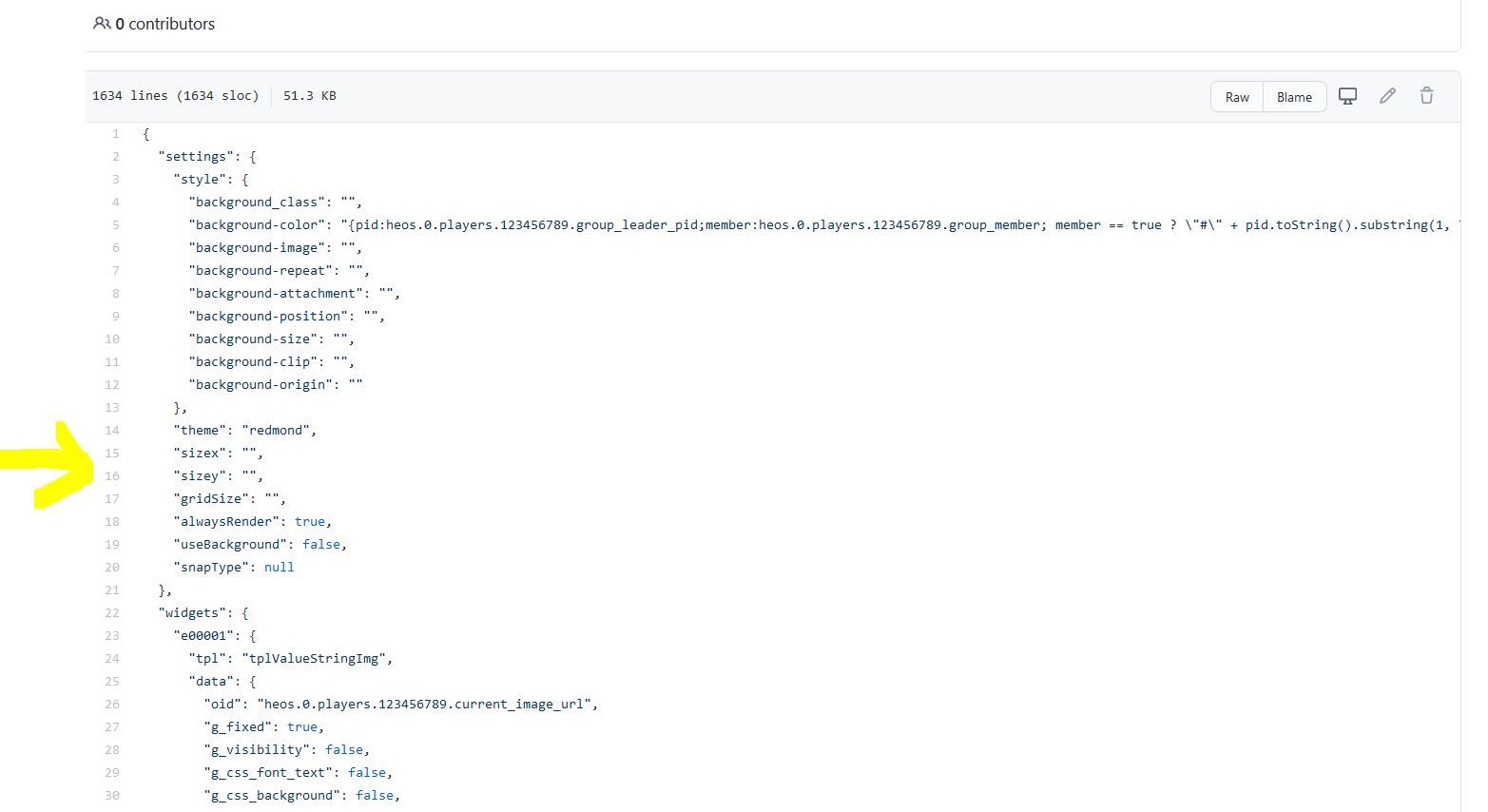This screenshot has width=1488, height=812.
Task: Click the "sizey" key text
Action: [200, 476]
